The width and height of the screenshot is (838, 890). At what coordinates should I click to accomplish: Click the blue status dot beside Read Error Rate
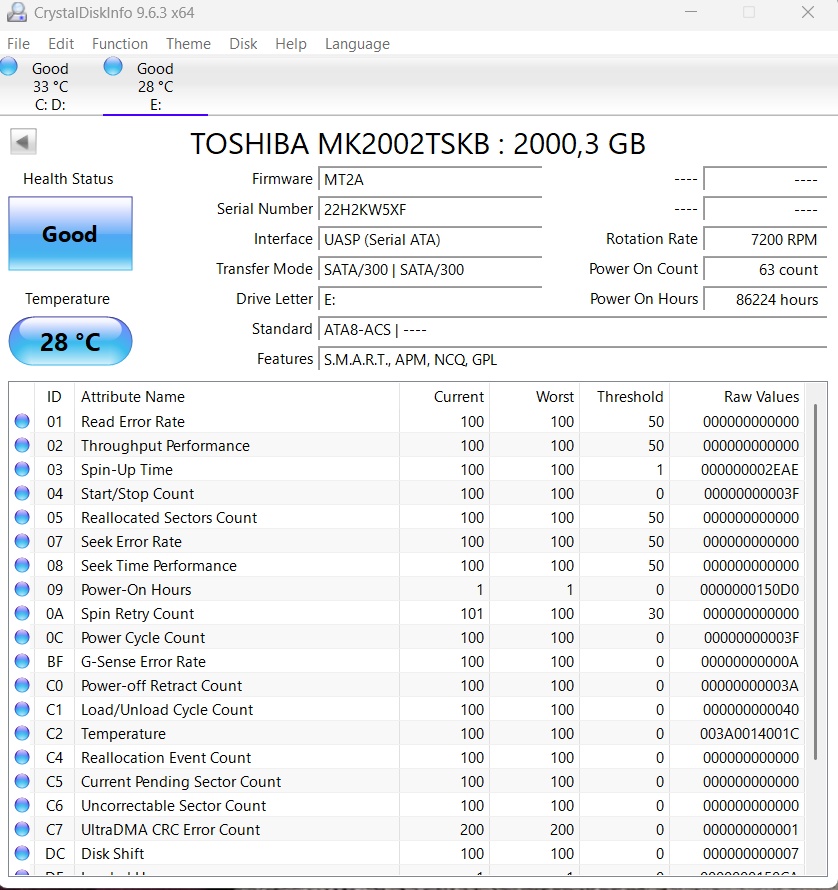click(22, 421)
